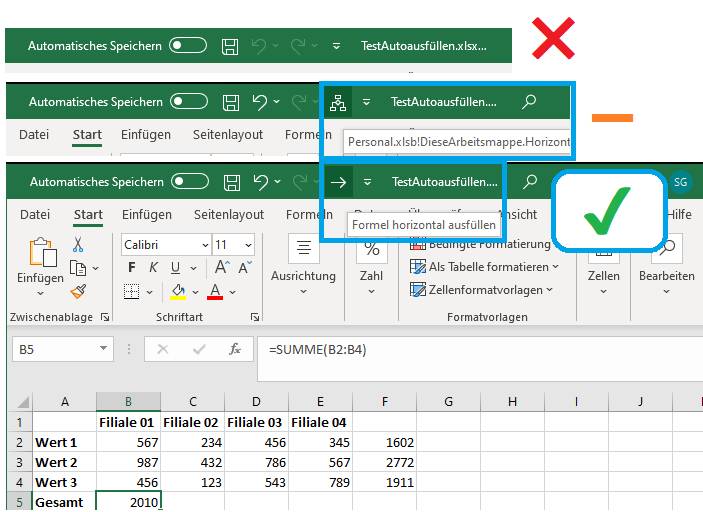The height and width of the screenshot is (512, 703).
Task: Open the Calibri font name dropdown
Action: coord(166,245)
